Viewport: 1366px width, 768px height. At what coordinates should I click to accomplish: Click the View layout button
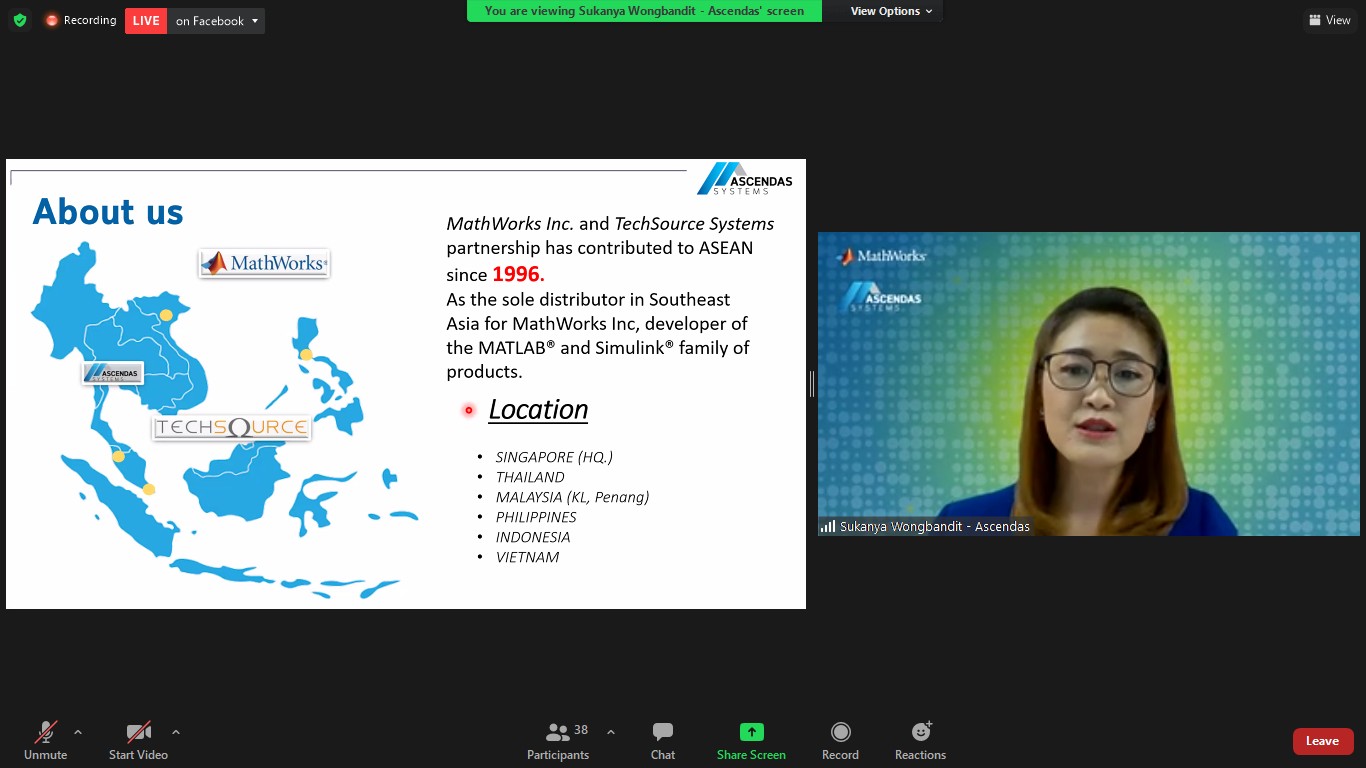point(1329,20)
